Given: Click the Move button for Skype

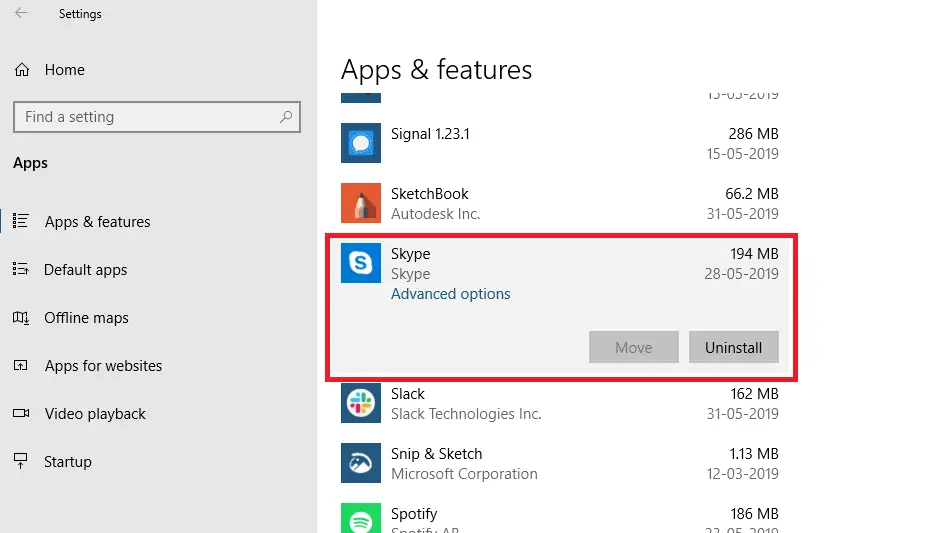Looking at the screenshot, I should pos(633,347).
